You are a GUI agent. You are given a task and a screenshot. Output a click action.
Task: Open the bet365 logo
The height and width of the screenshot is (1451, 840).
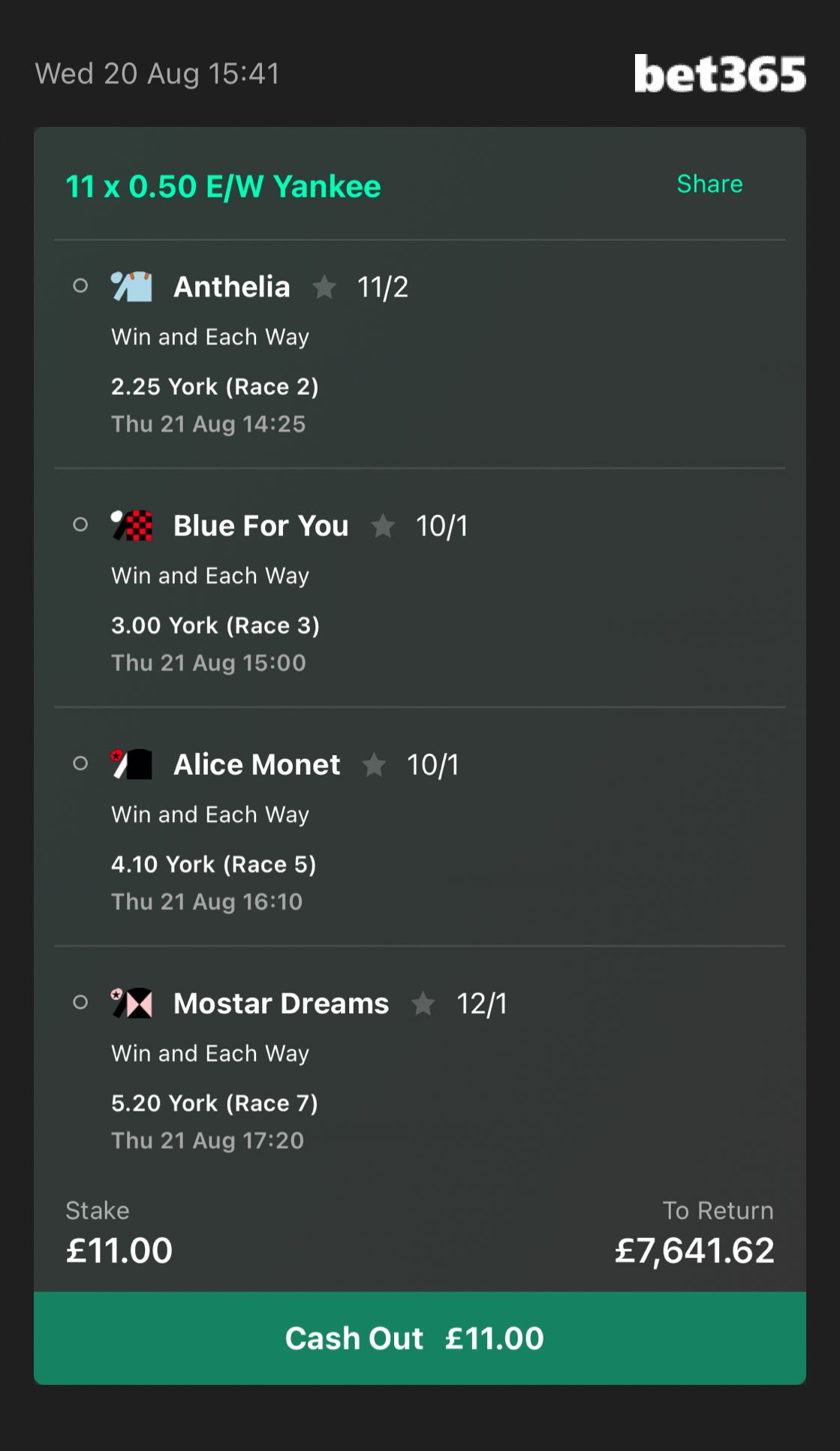pyautogui.click(x=720, y=74)
